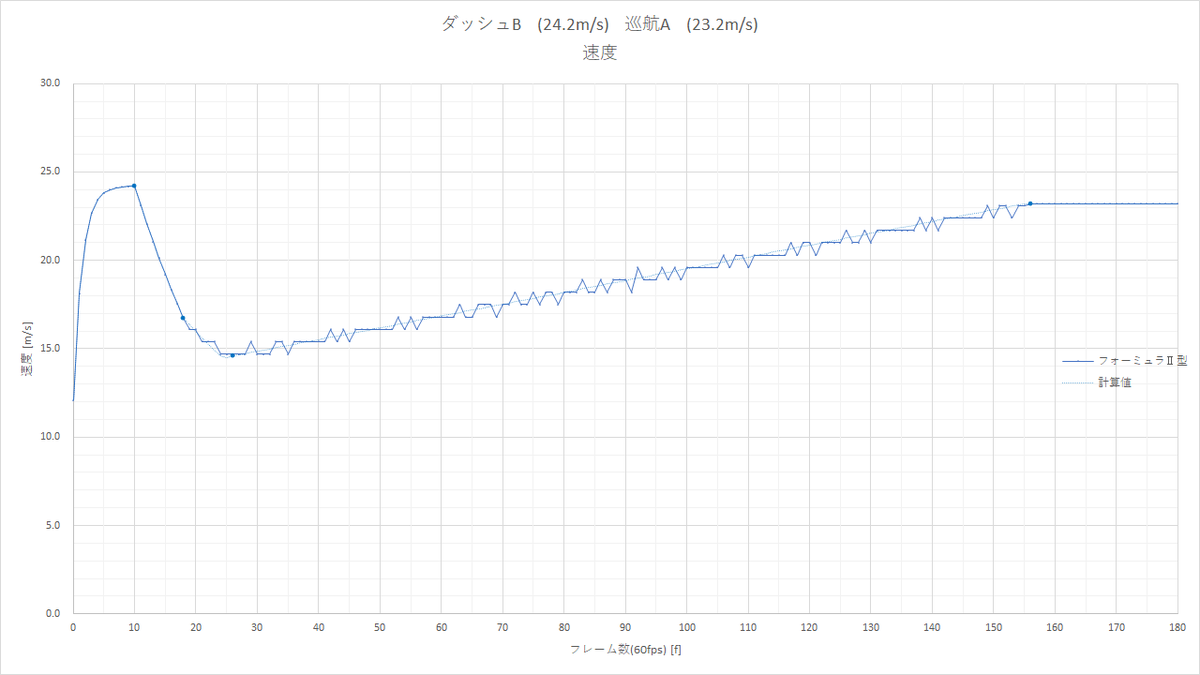Click the y-axis value '5.0'
The height and width of the screenshot is (675, 1200).
[x=53, y=525]
